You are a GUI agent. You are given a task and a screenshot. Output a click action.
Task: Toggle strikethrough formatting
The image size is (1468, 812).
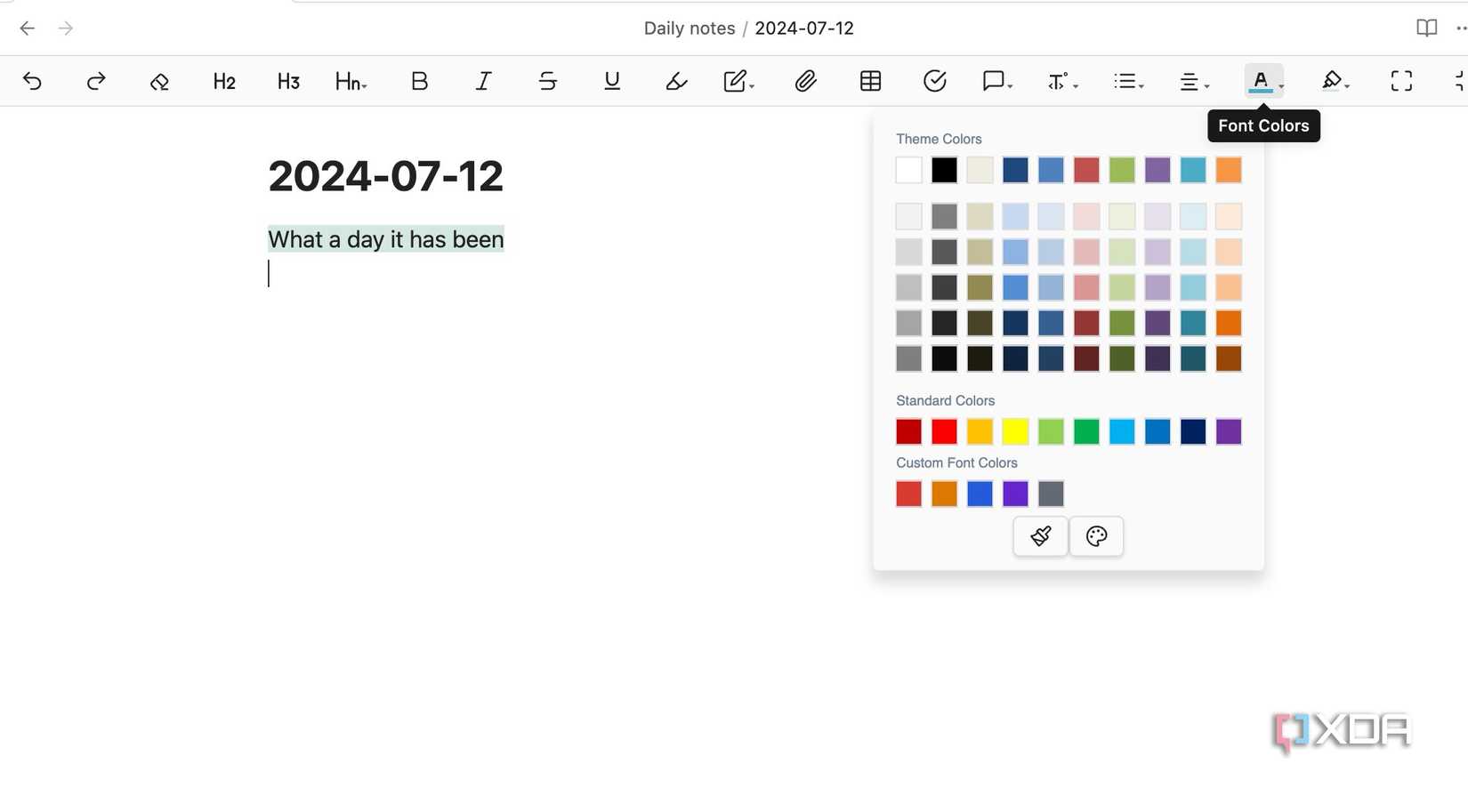[x=548, y=81]
